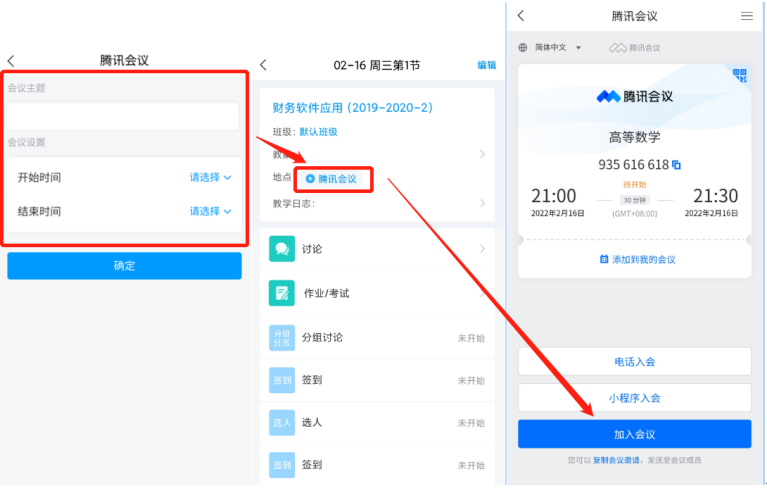Click the 讨论 chat bubble icon

tap(282, 249)
